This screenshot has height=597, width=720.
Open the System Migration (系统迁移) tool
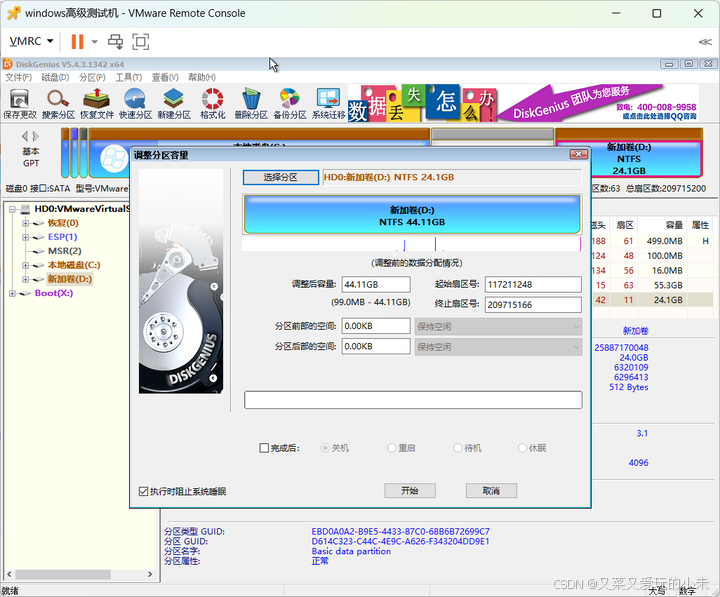pyautogui.click(x=328, y=103)
